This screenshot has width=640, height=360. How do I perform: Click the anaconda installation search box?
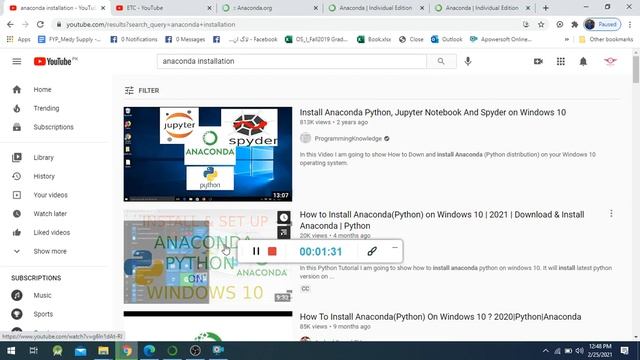[292, 61]
